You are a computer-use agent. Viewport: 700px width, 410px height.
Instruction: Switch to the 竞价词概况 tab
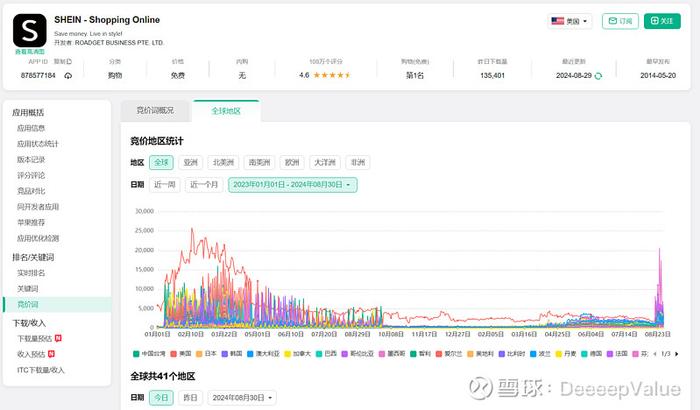(155, 110)
